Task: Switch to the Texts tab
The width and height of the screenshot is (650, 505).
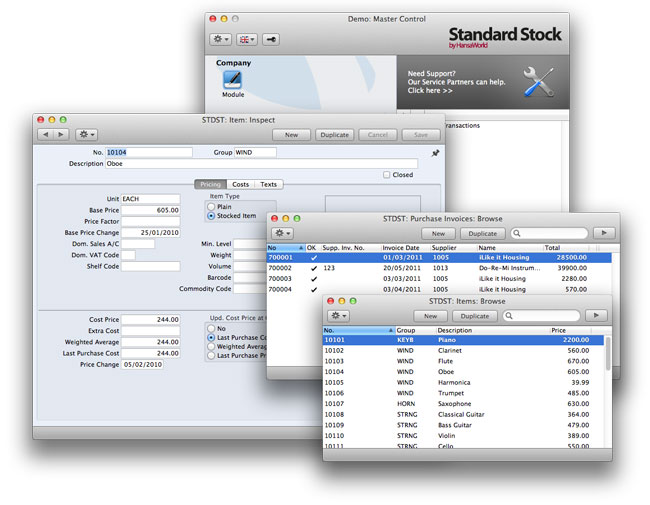Action: [269, 184]
